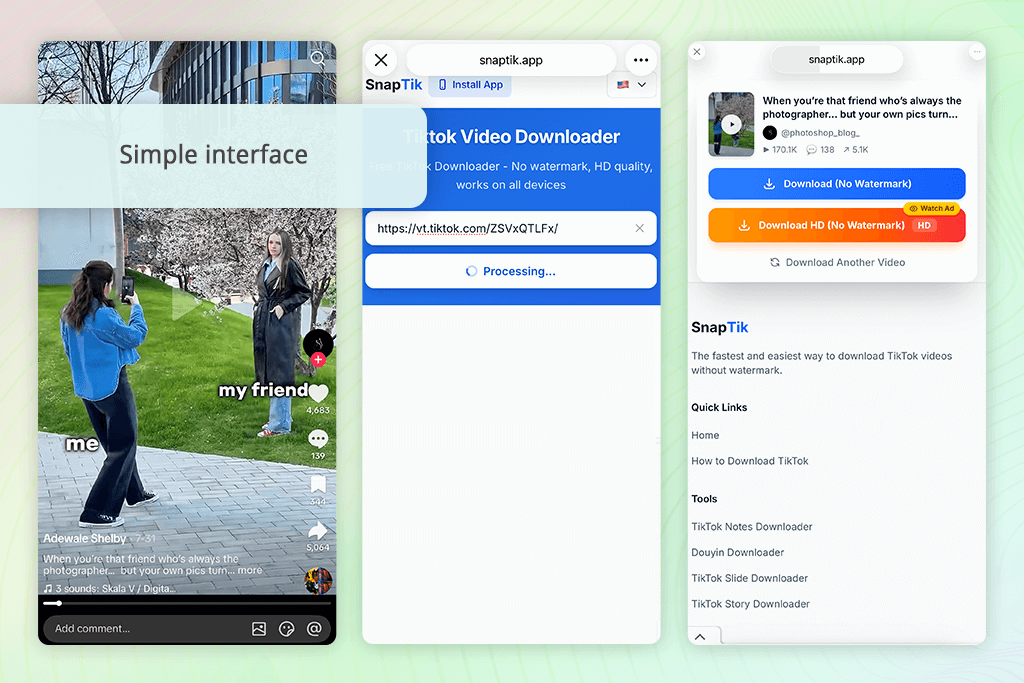Tap the @ mention icon
1024x683 pixels.
pyautogui.click(x=314, y=629)
